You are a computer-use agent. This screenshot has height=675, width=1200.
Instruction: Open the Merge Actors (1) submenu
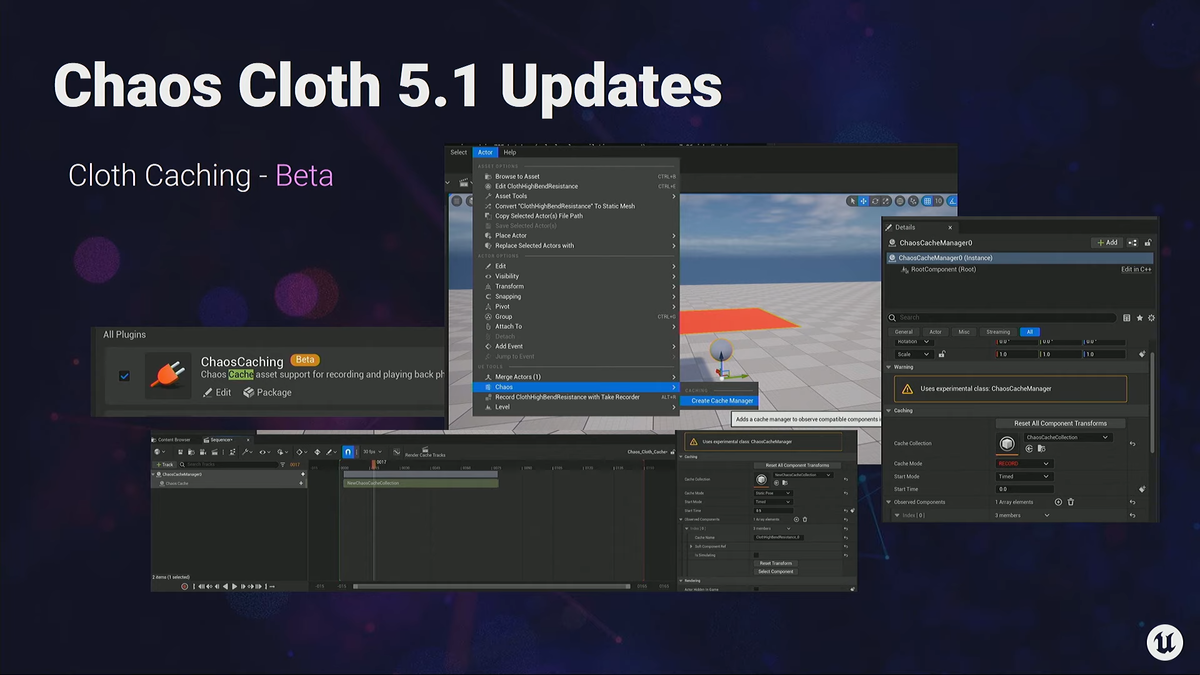point(577,377)
